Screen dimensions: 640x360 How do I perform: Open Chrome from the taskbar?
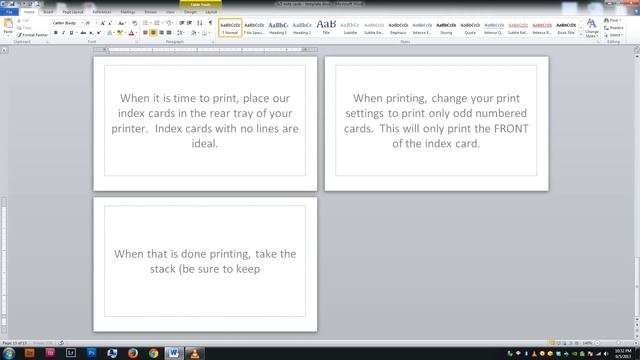click(153, 353)
